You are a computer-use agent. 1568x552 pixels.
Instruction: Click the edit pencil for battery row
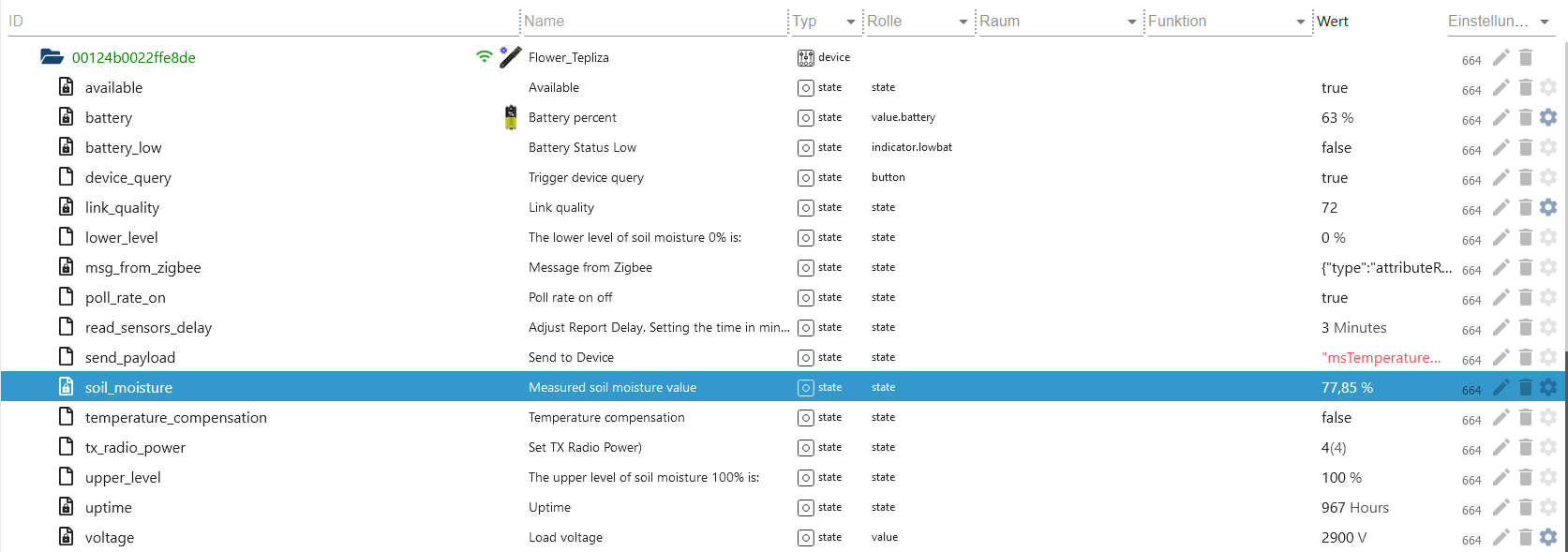tap(1501, 118)
